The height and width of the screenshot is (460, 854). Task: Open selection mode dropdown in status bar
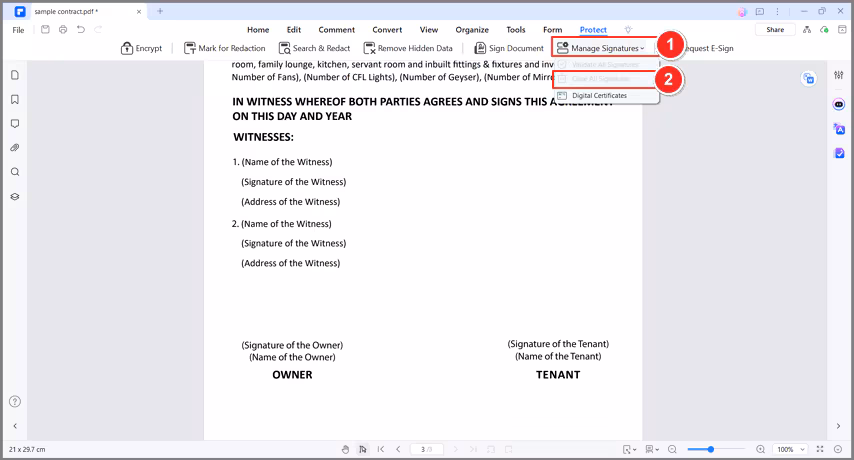coord(630,449)
